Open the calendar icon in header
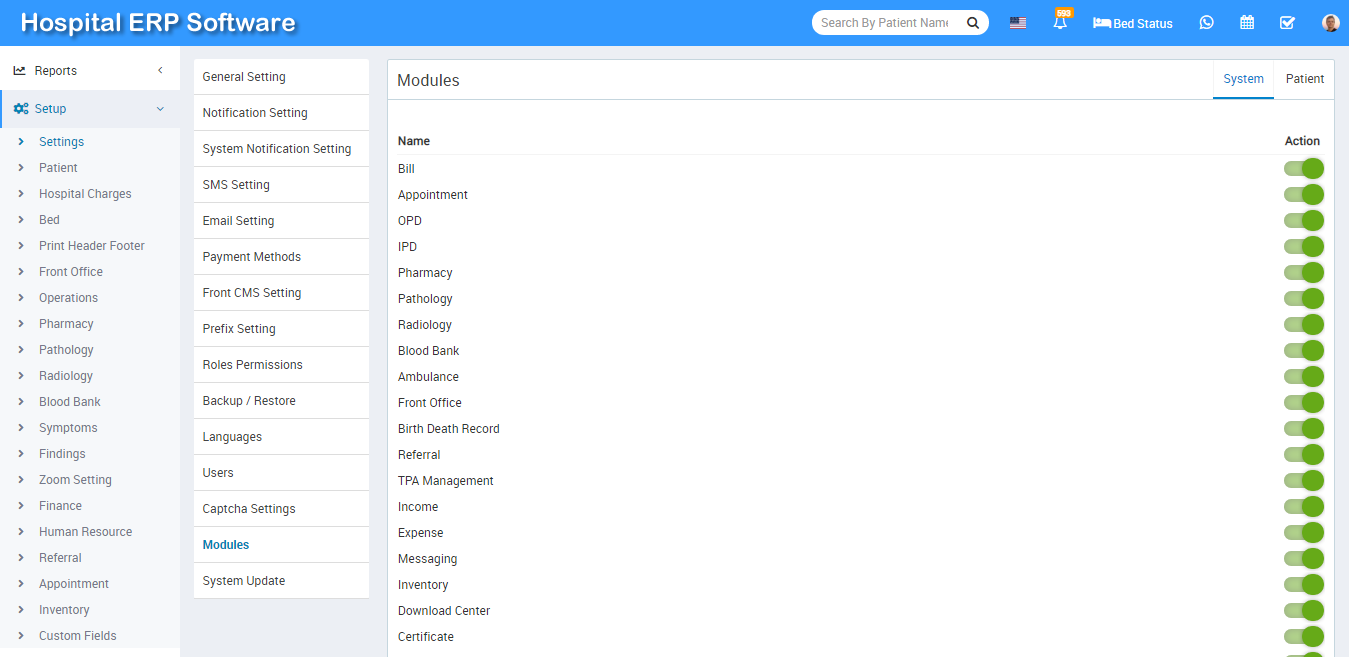Screen dimensions: 1349x657 pos(1247,23)
